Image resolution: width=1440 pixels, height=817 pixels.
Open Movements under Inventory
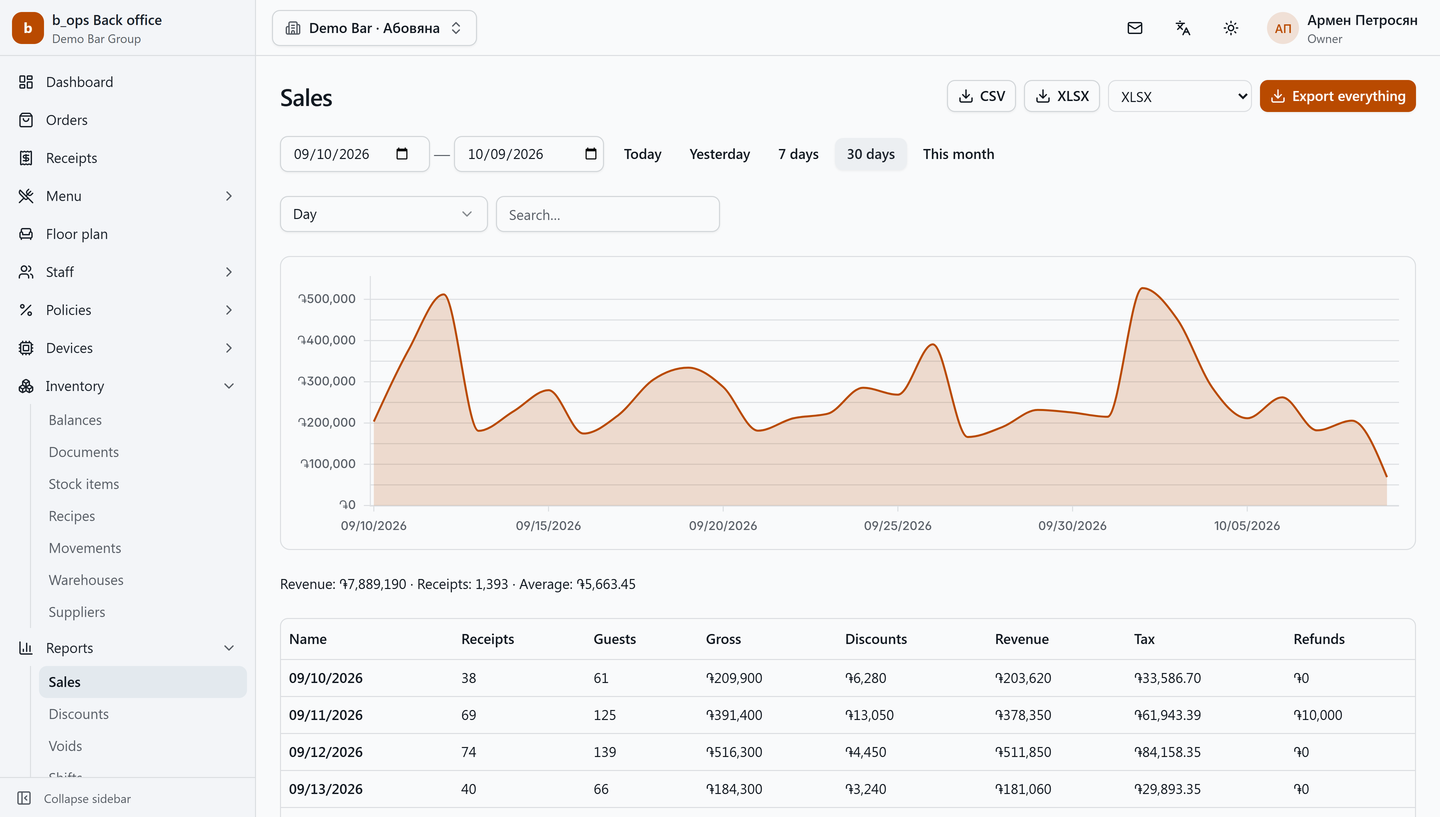(x=143, y=548)
